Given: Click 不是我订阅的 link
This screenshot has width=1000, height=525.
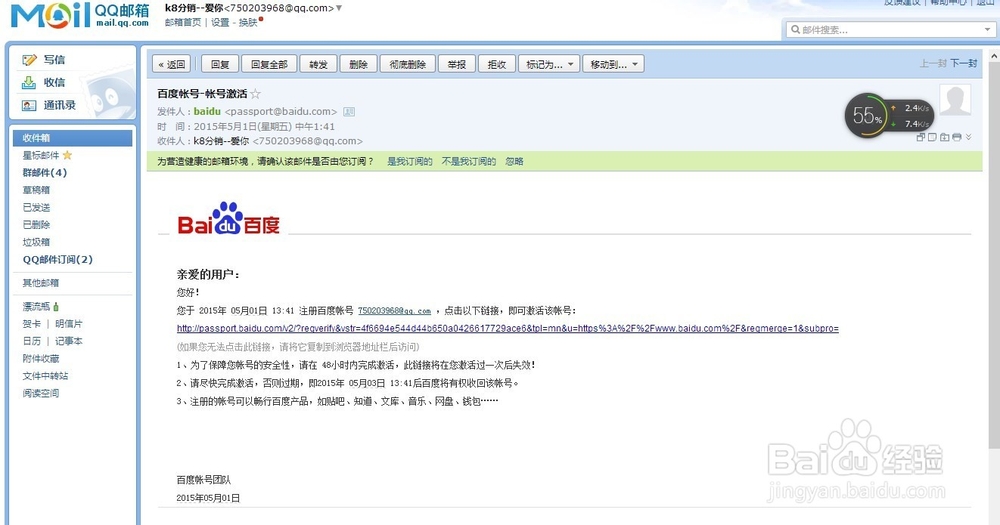Looking at the screenshot, I should pyautogui.click(x=469, y=161).
